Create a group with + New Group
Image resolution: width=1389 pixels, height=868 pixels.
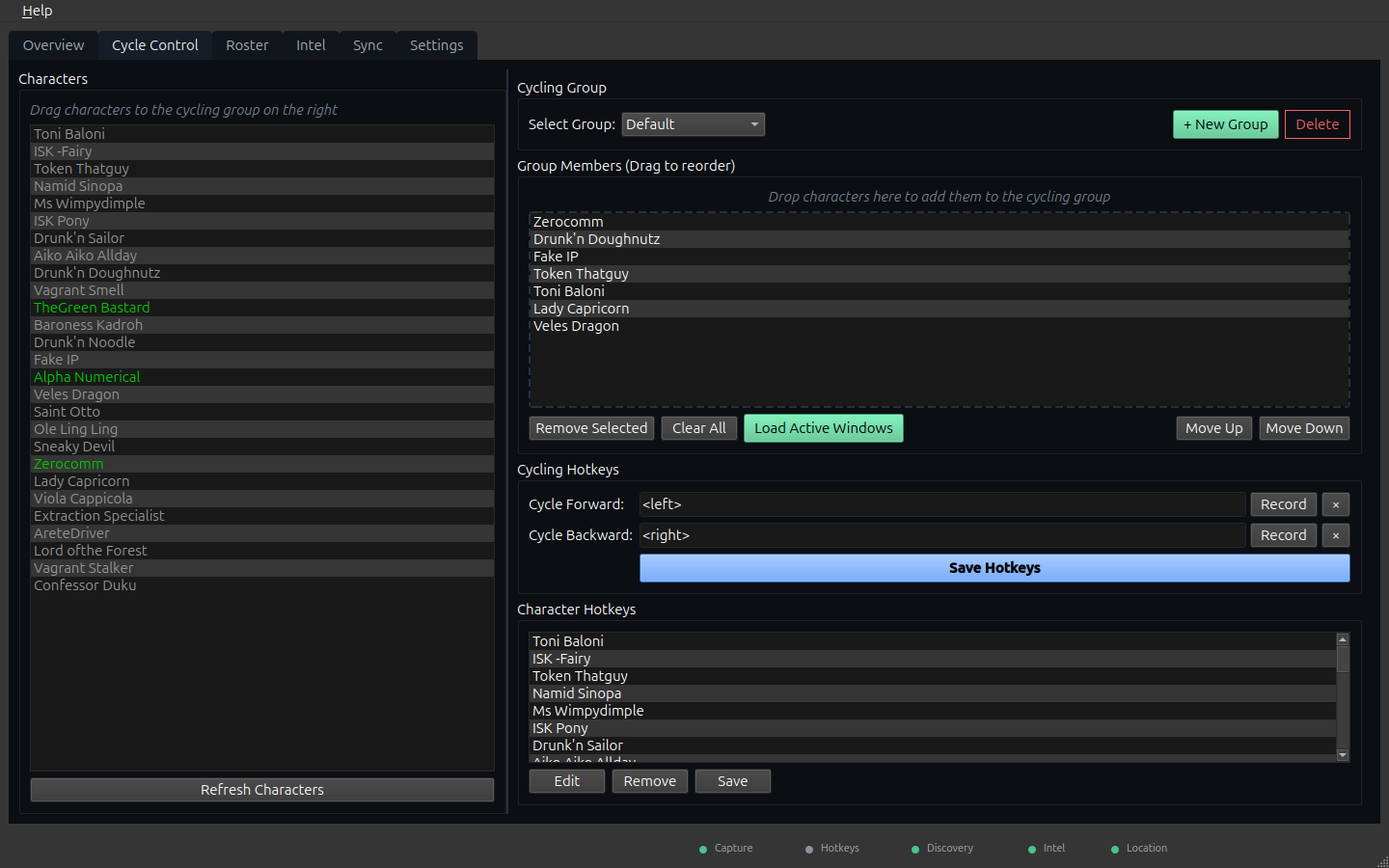tap(1225, 124)
